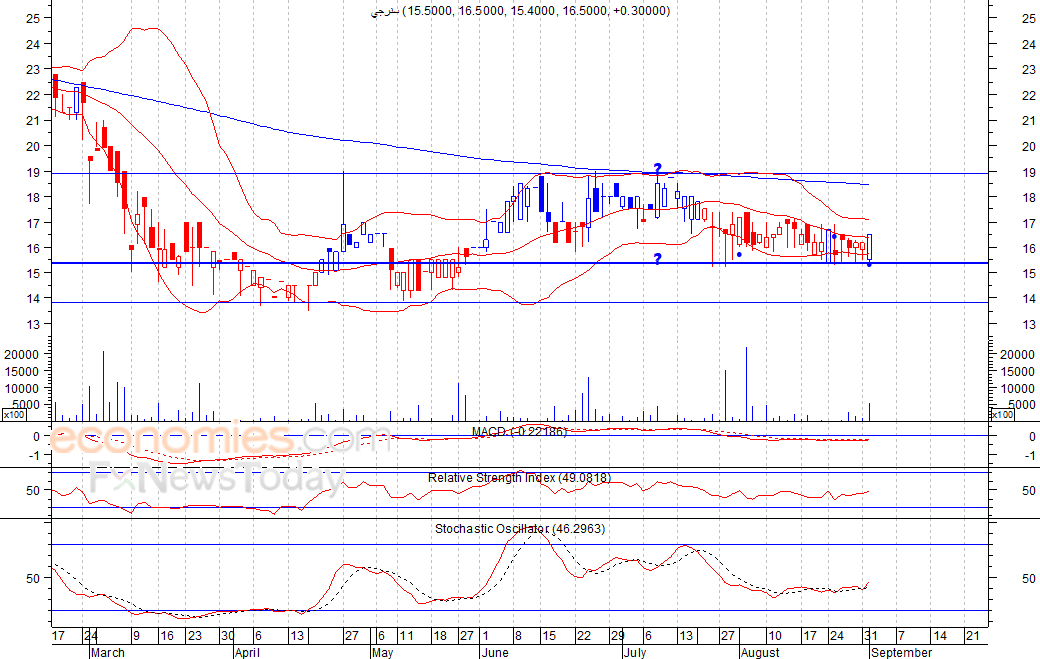Image resolution: width=1040 pixels, height=659 pixels.
Task: Select the June month label
Action: pos(494,652)
